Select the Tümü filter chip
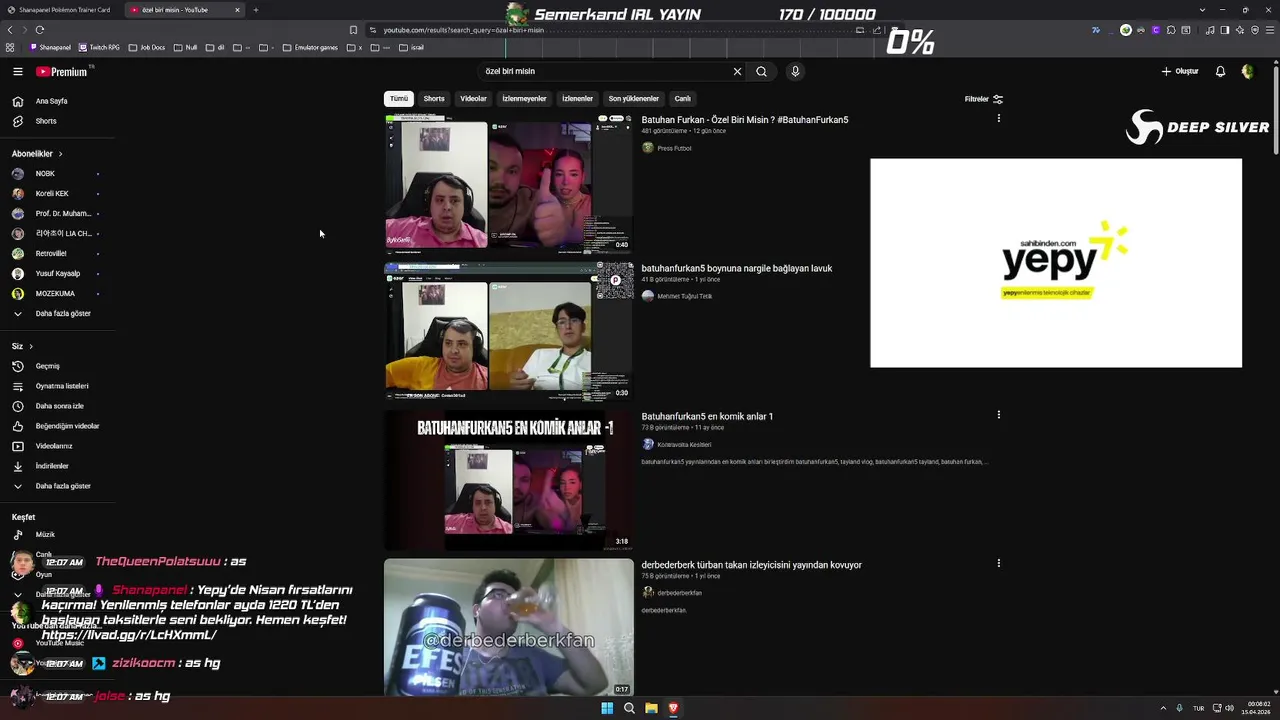This screenshot has height=720, width=1280. [399, 99]
